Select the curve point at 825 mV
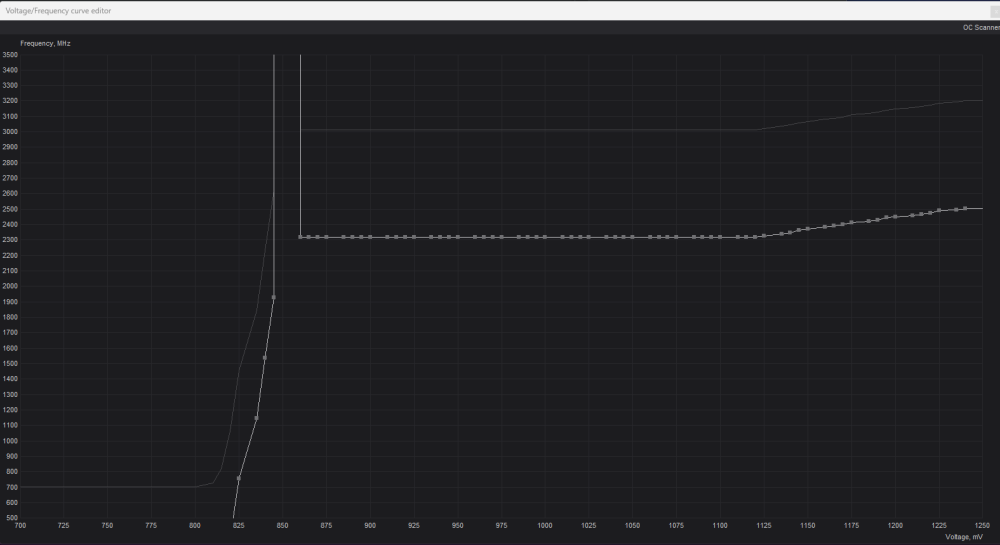 coord(239,478)
